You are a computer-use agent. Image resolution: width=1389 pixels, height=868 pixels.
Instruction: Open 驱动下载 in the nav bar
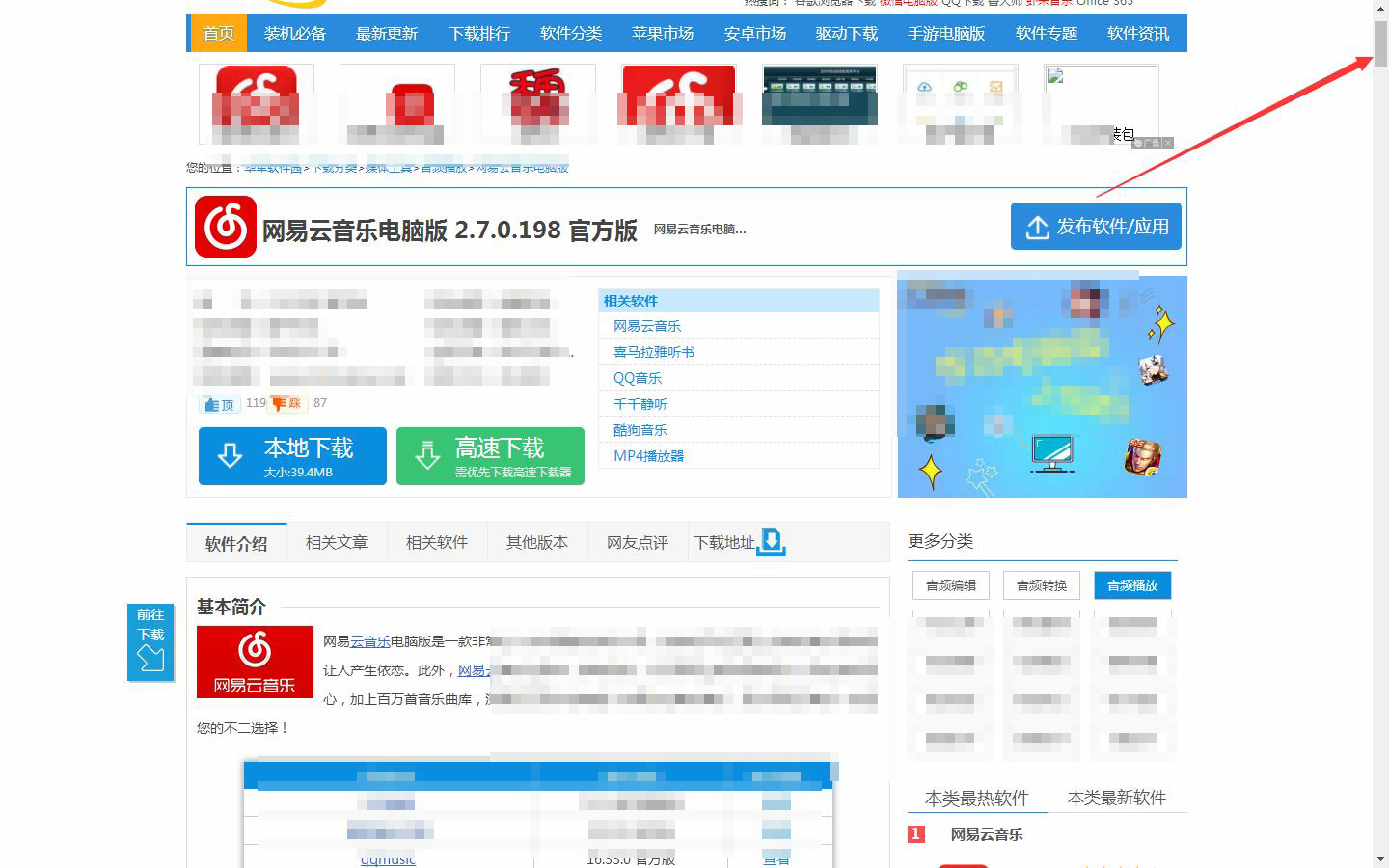pos(847,33)
